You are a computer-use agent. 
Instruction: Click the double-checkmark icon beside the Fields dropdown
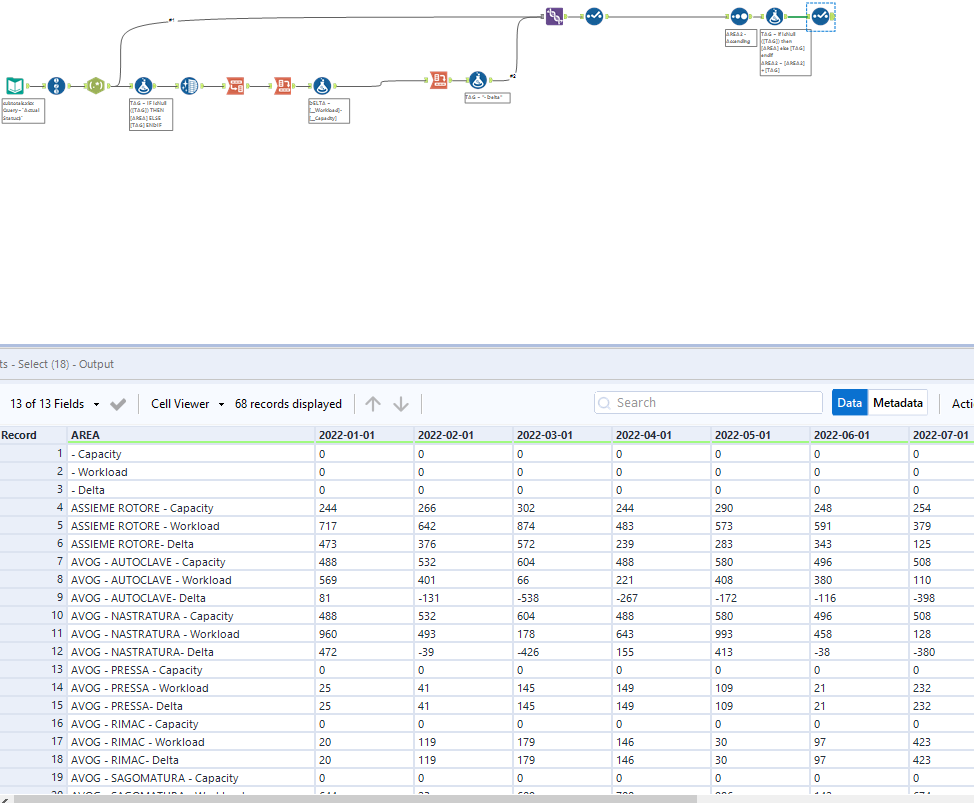click(x=118, y=403)
